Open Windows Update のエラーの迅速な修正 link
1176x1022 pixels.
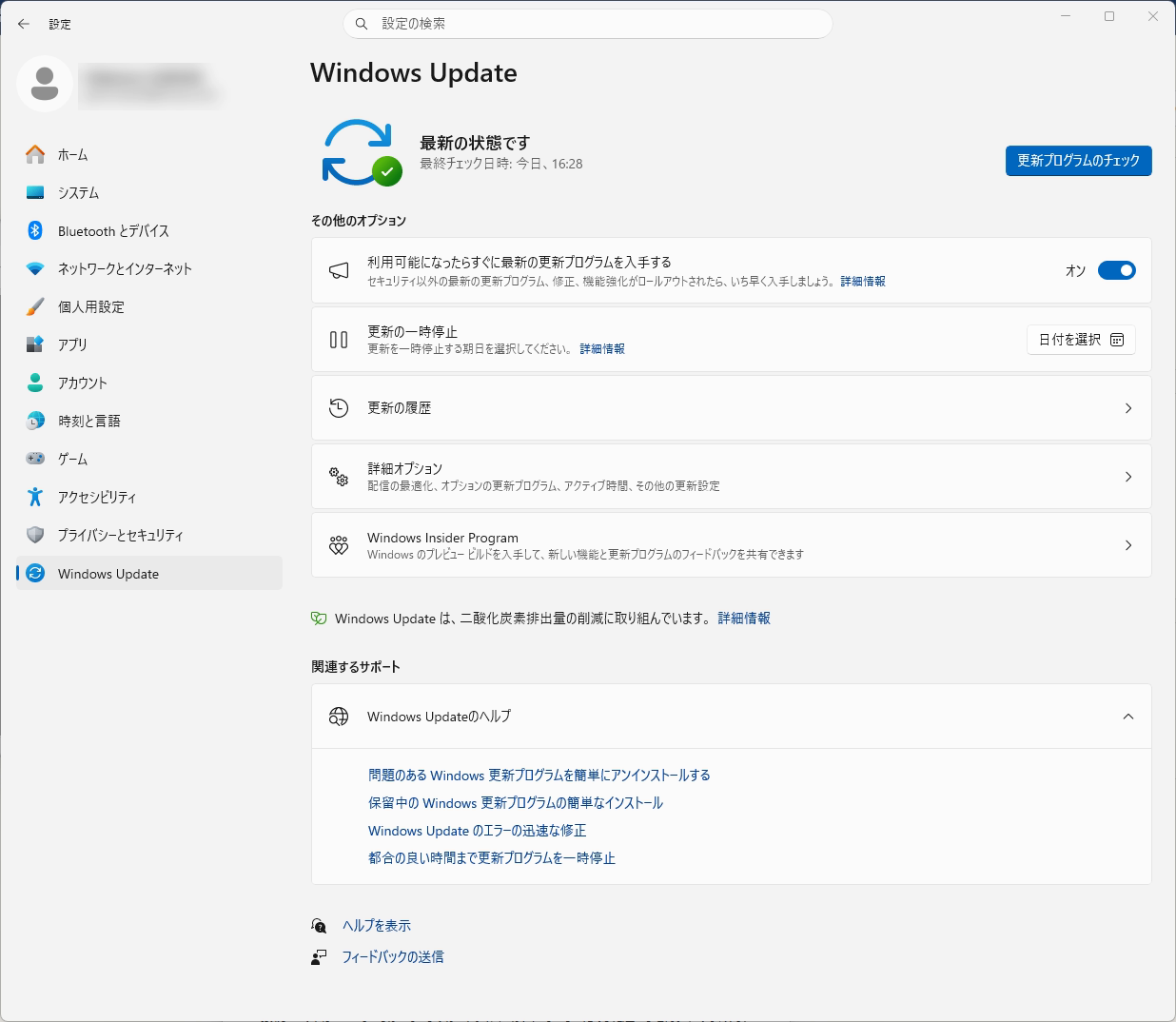pos(478,831)
